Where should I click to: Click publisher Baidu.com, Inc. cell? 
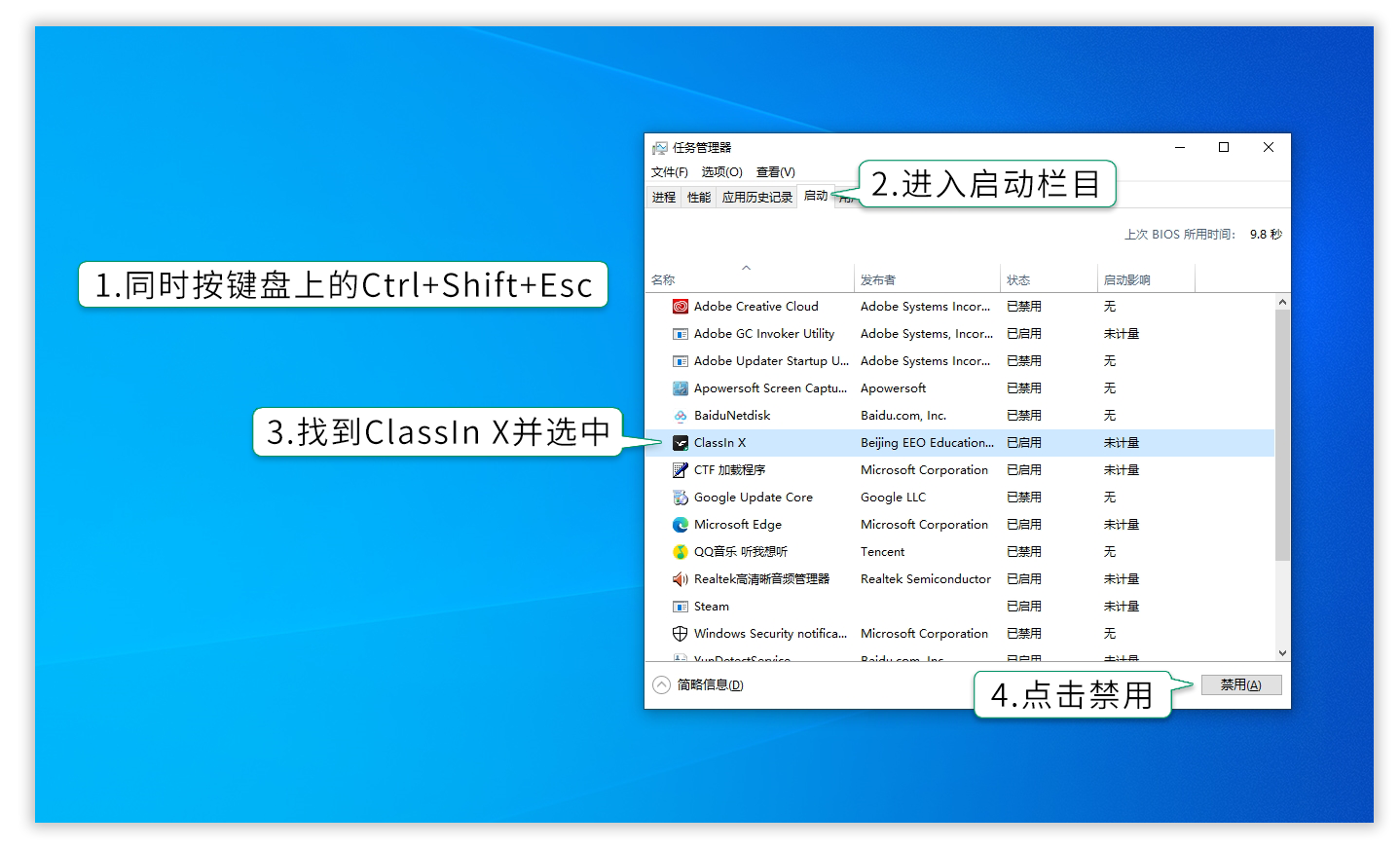[x=903, y=416]
